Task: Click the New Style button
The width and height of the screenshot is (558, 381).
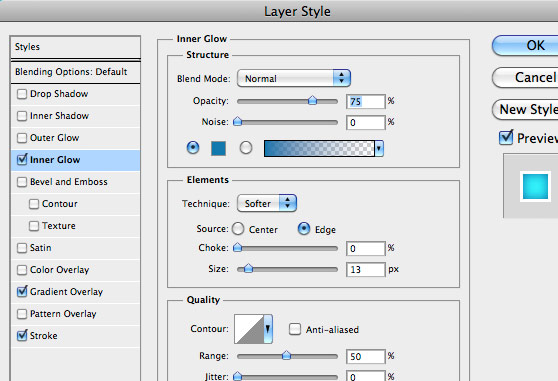Action: tap(525, 110)
